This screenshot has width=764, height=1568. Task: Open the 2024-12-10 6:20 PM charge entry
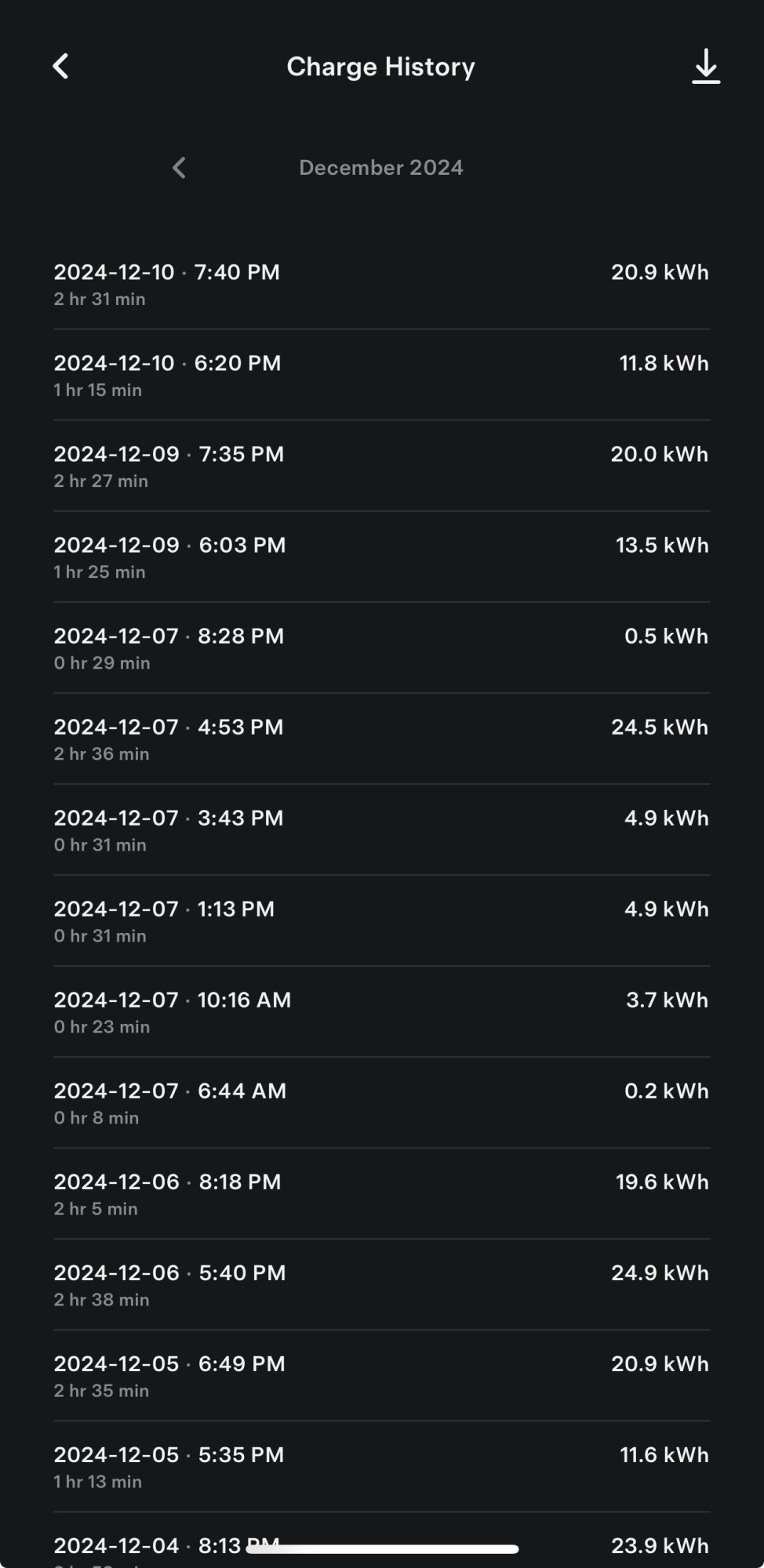381,375
